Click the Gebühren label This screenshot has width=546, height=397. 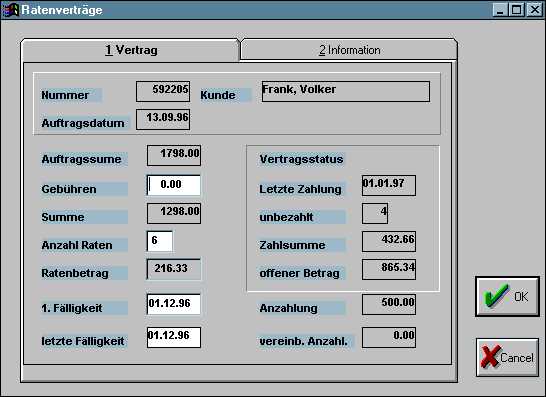coord(69,189)
